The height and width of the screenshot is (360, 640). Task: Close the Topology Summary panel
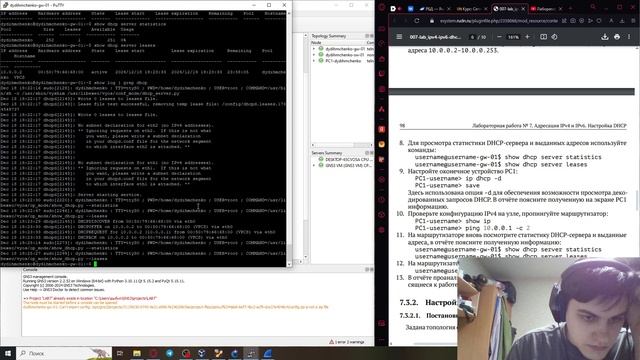371,36
